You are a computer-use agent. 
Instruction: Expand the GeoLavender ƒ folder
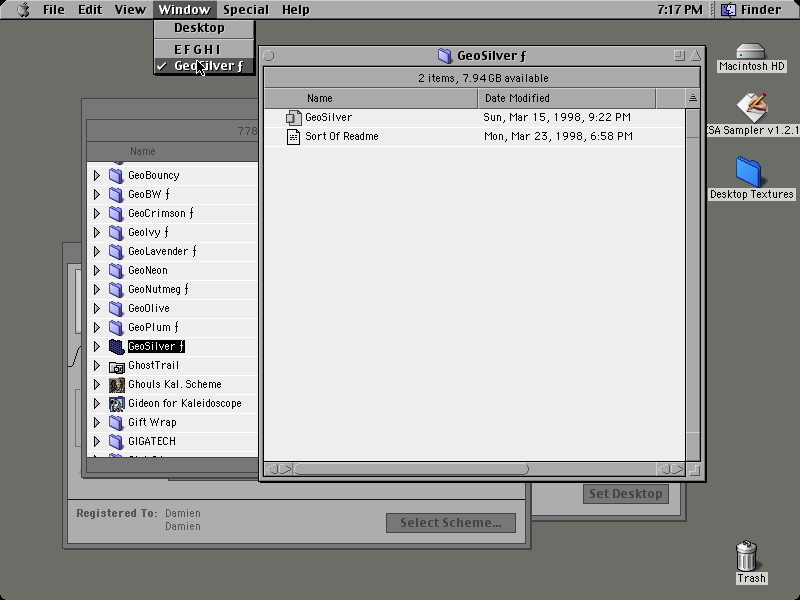pos(96,252)
